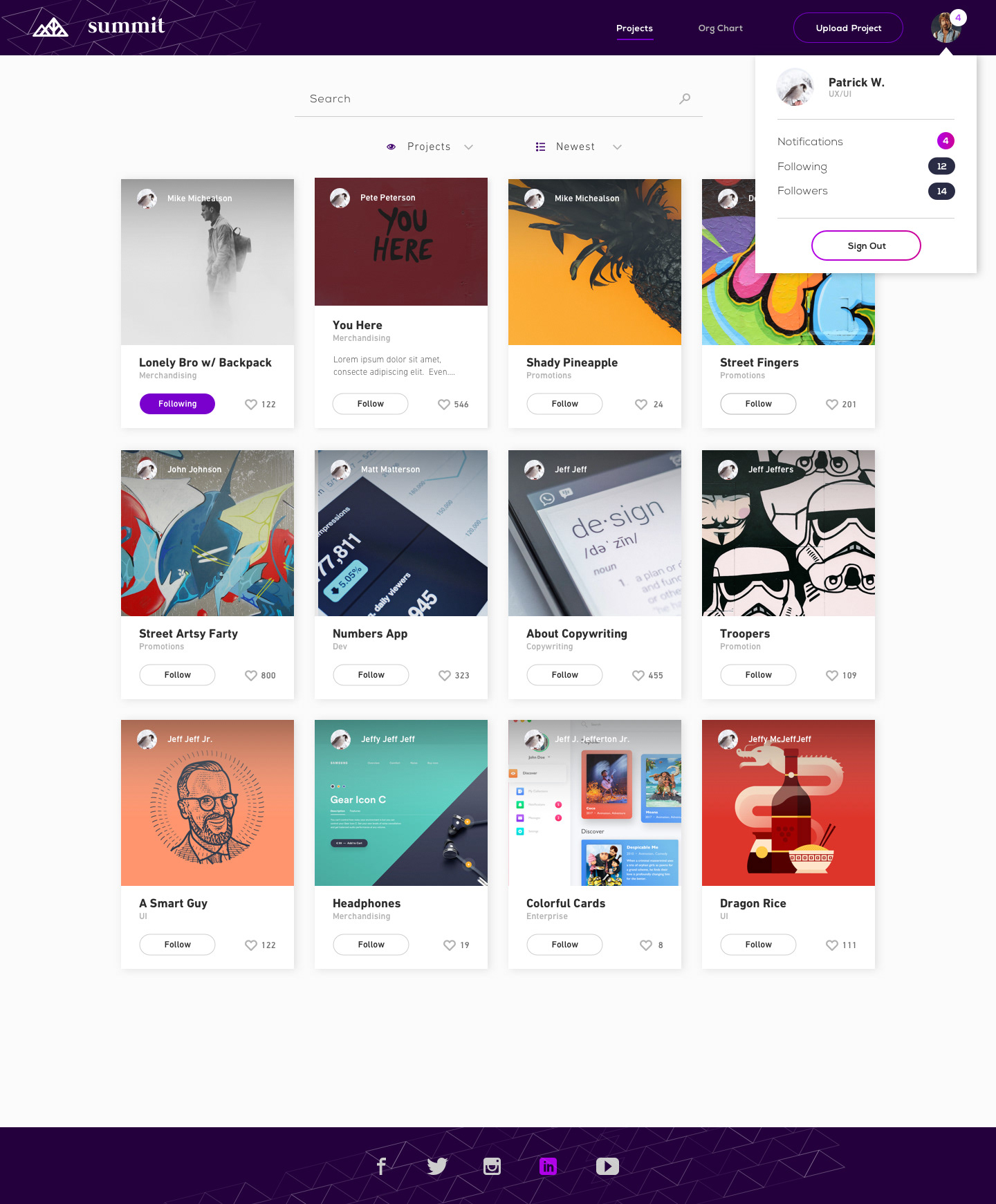Click the Instagram icon in footer
Viewport: 996px width, 1204px height.
pyautogui.click(x=492, y=1166)
